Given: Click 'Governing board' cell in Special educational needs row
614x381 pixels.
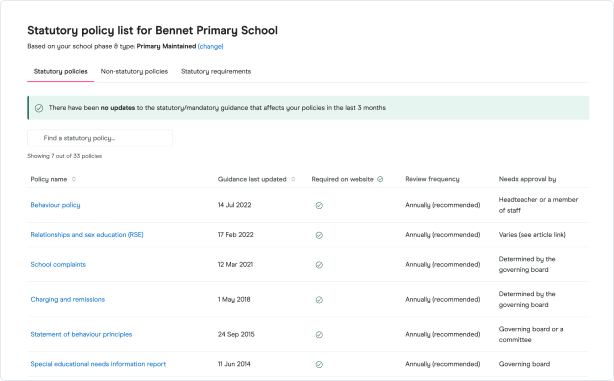Looking at the screenshot, I should click(x=524, y=364).
